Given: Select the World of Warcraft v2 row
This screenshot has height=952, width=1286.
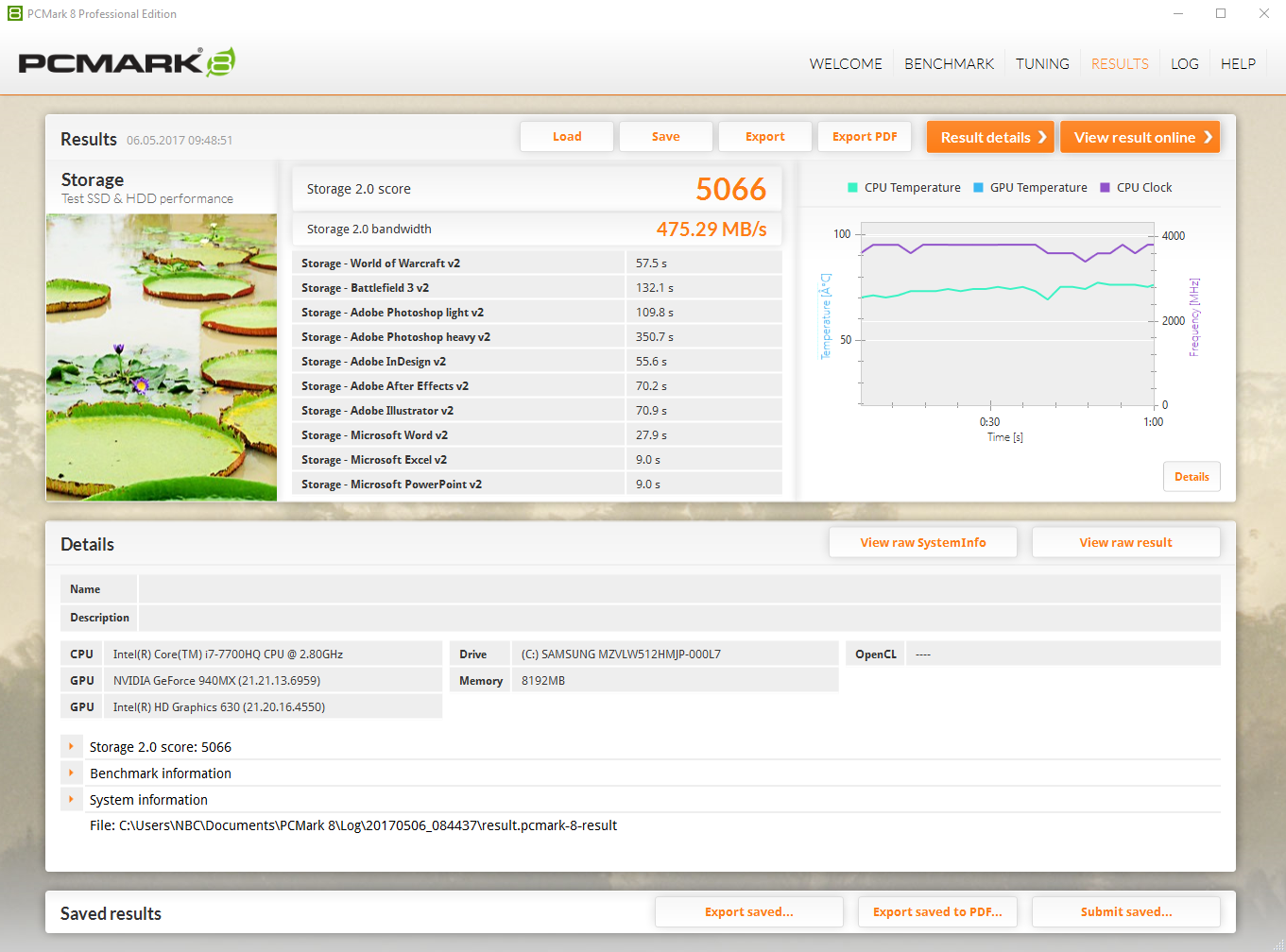Looking at the screenshot, I should (x=538, y=263).
